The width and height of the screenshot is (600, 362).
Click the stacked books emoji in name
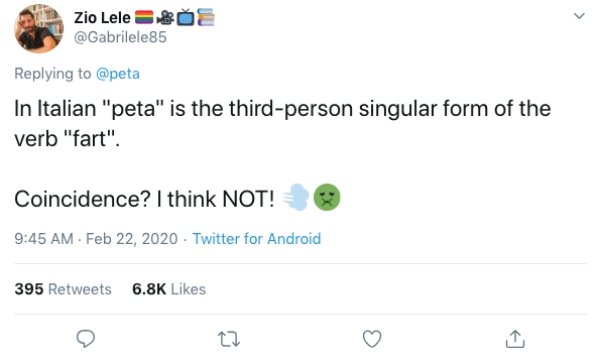[206, 18]
